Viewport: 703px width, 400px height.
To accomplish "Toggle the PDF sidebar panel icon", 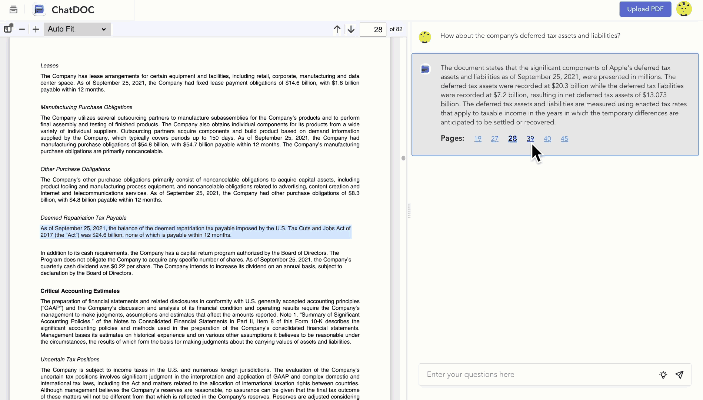I will [8, 29].
